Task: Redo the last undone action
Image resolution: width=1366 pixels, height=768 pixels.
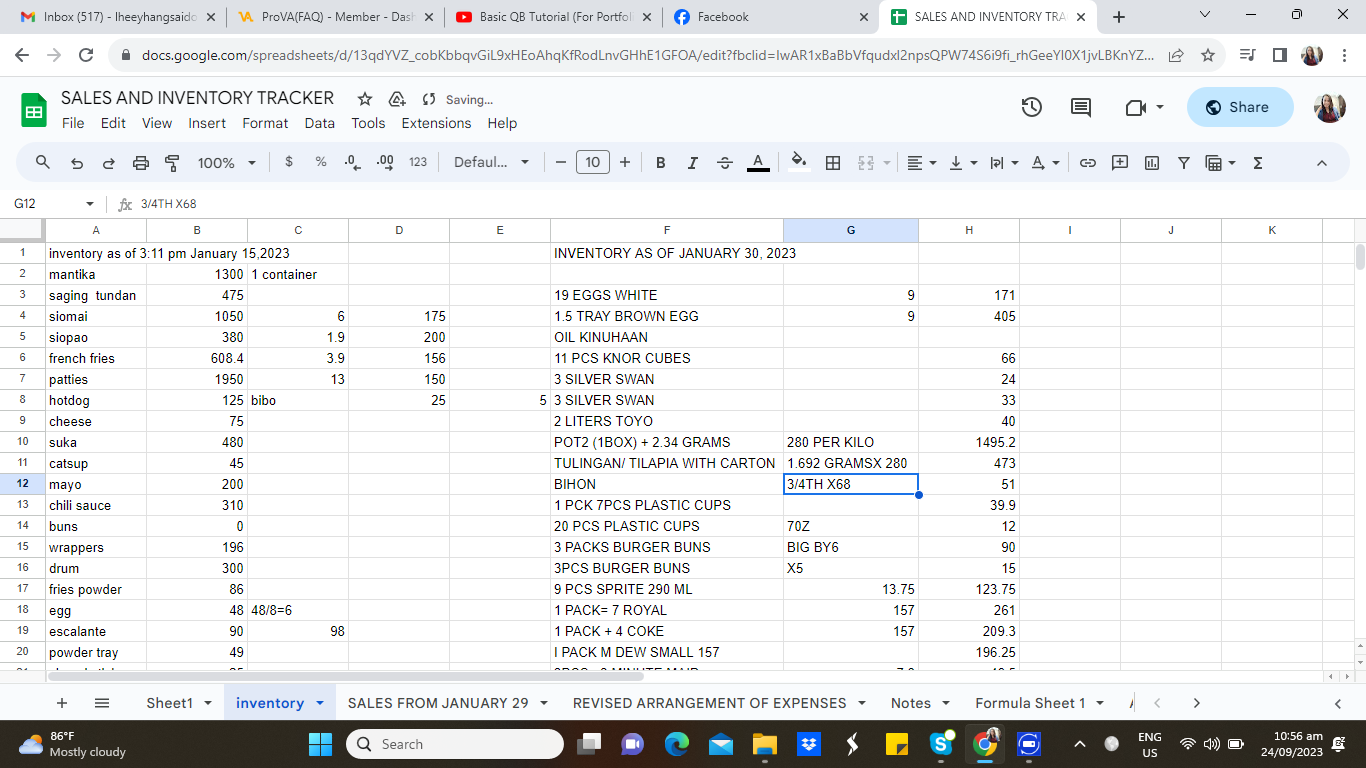Action: click(109, 163)
